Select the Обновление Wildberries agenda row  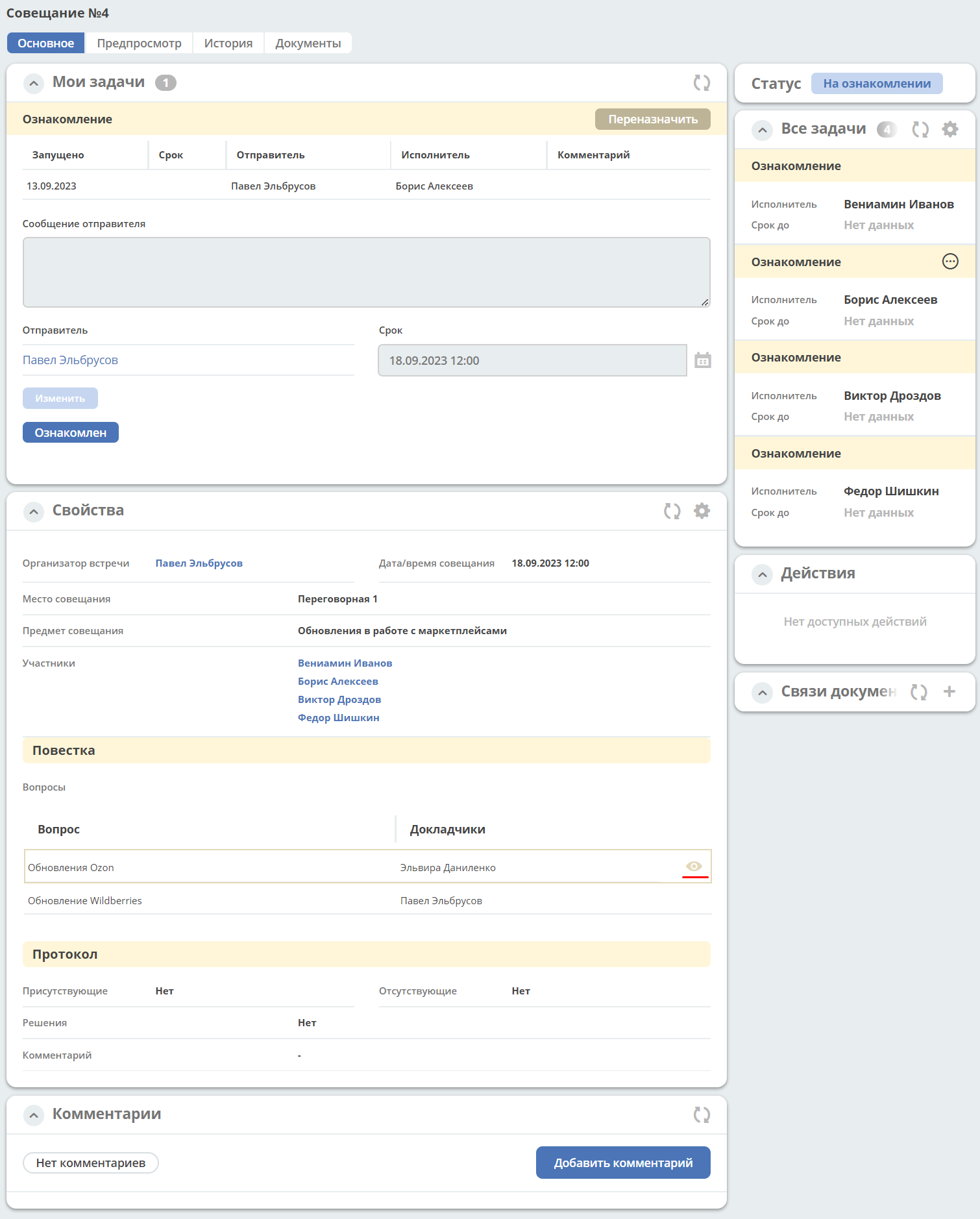368,900
